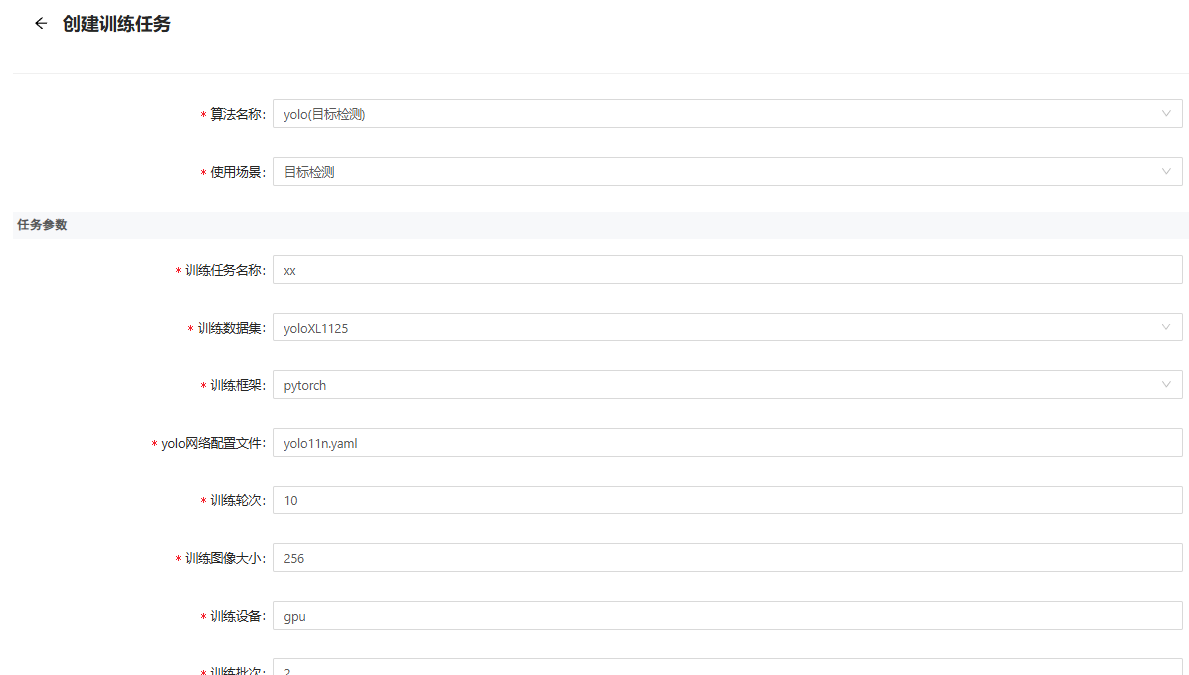
Task: Click the yolo网络配置文件 field label
Action: pyautogui.click(x=212, y=444)
